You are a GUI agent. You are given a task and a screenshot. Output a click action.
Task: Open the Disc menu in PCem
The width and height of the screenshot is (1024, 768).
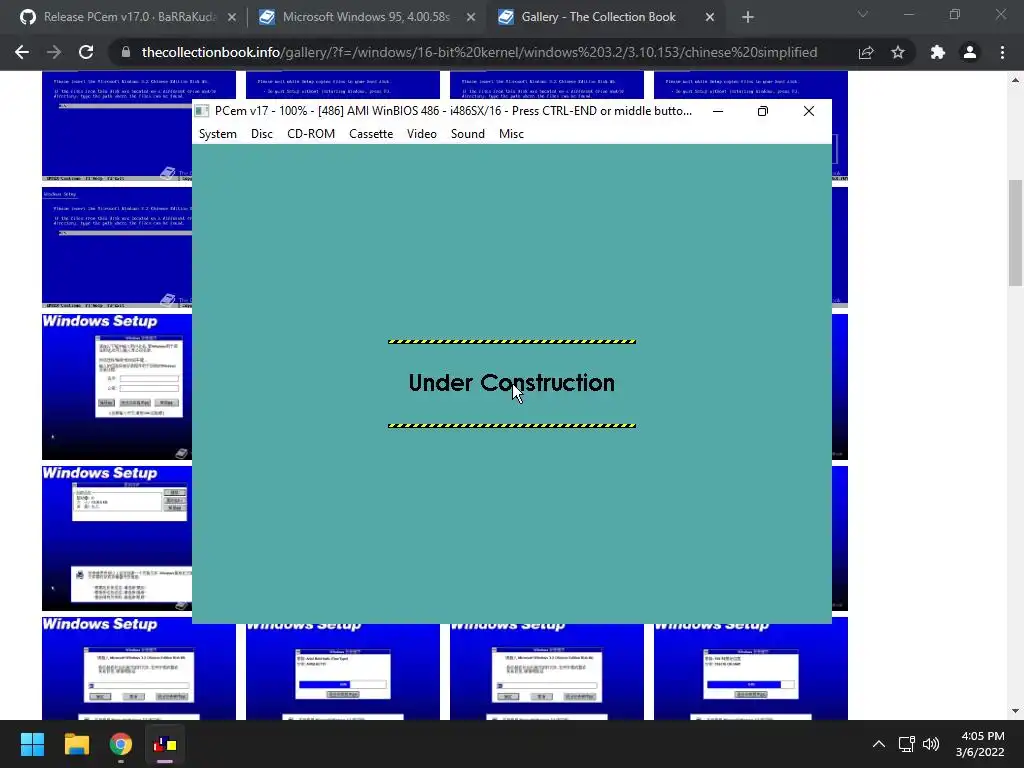tap(261, 134)
